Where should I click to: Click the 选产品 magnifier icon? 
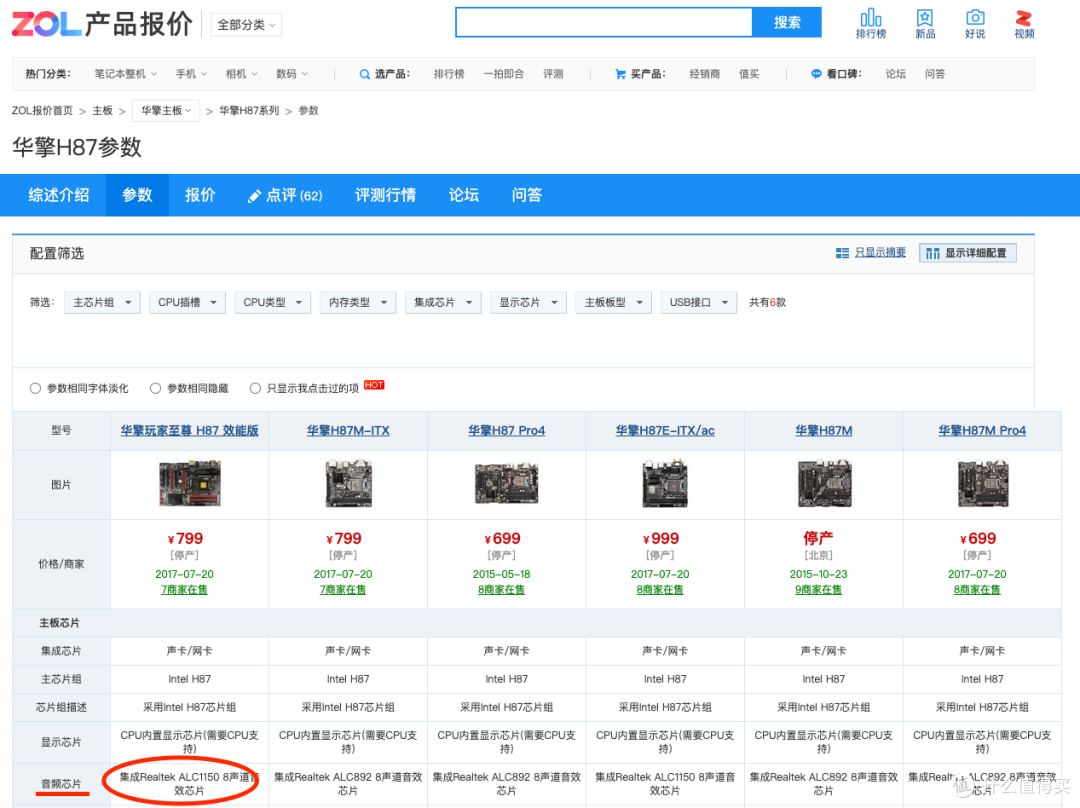coord(364,74)
